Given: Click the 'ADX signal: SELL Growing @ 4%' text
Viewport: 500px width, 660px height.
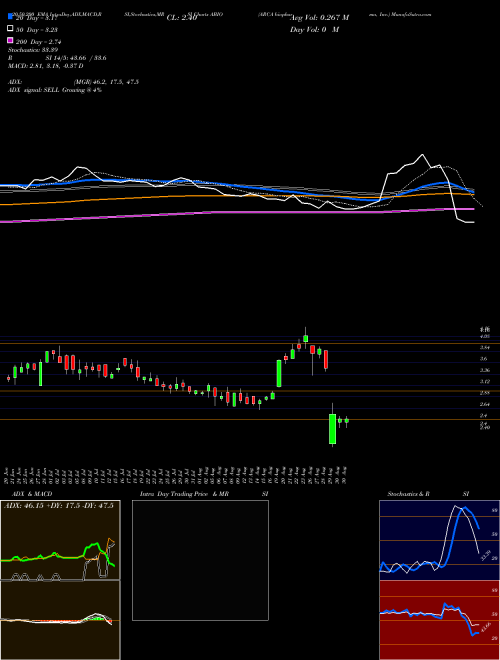Looking at the screenshot, I should pyautogui.click(x=55, y=90).
